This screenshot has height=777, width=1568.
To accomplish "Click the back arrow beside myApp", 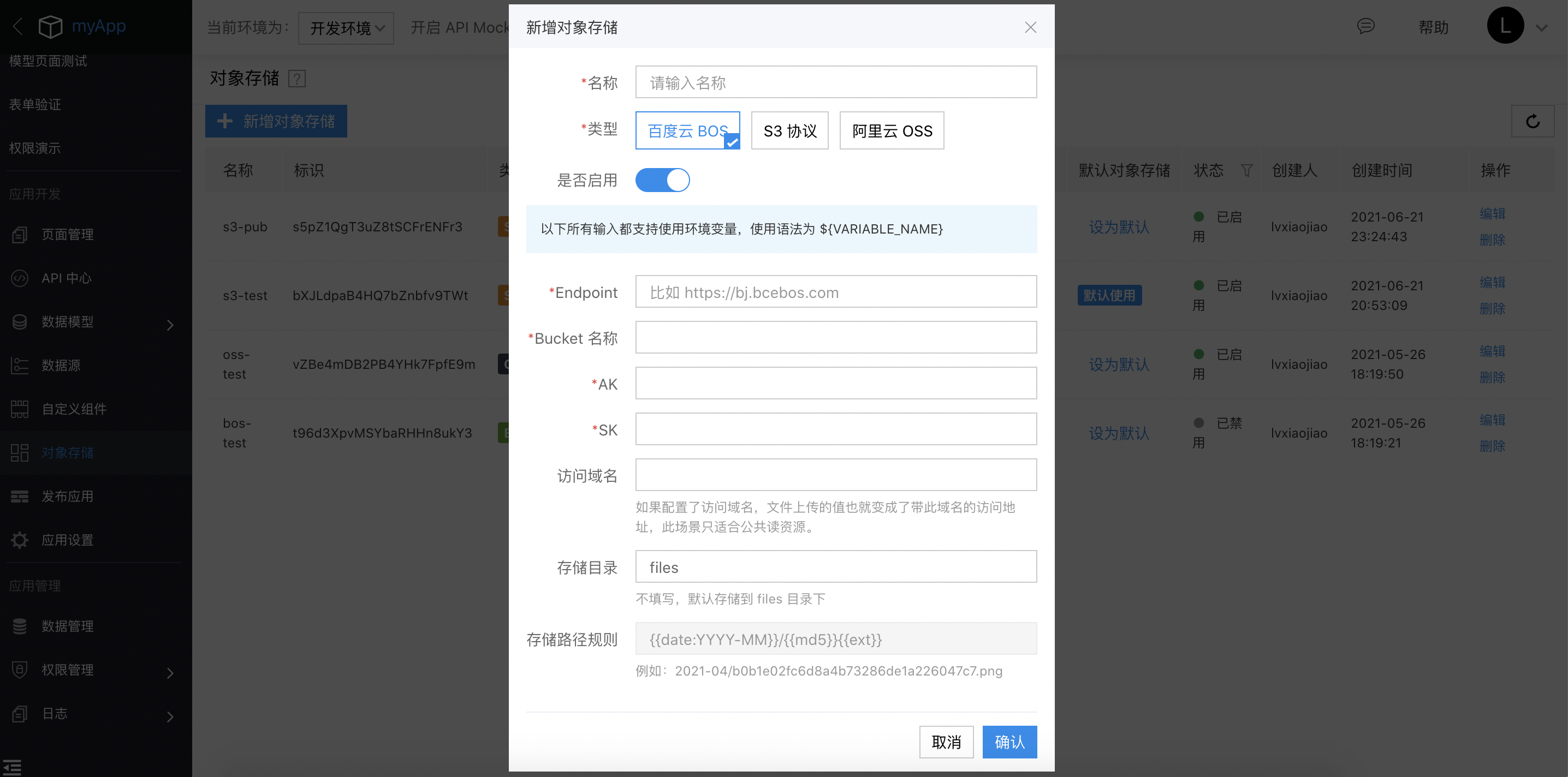I will (18, 27).
